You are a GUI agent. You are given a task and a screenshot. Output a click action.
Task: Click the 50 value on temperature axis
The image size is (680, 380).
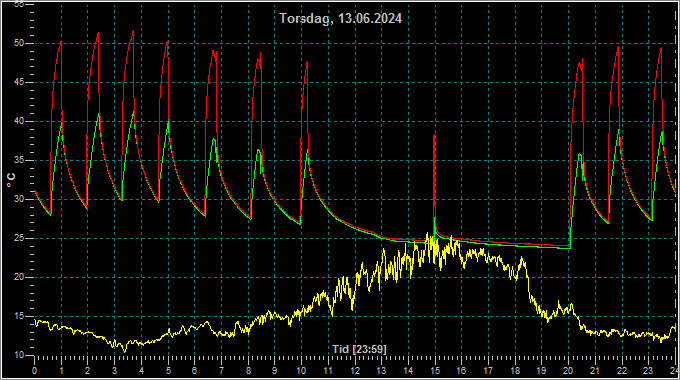coord(19,43)
